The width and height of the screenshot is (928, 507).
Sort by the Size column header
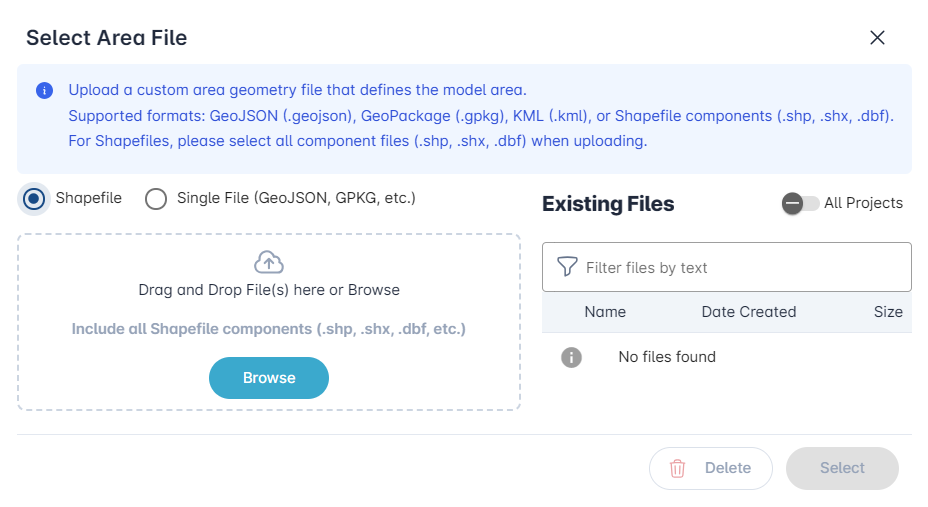(888, 312)
